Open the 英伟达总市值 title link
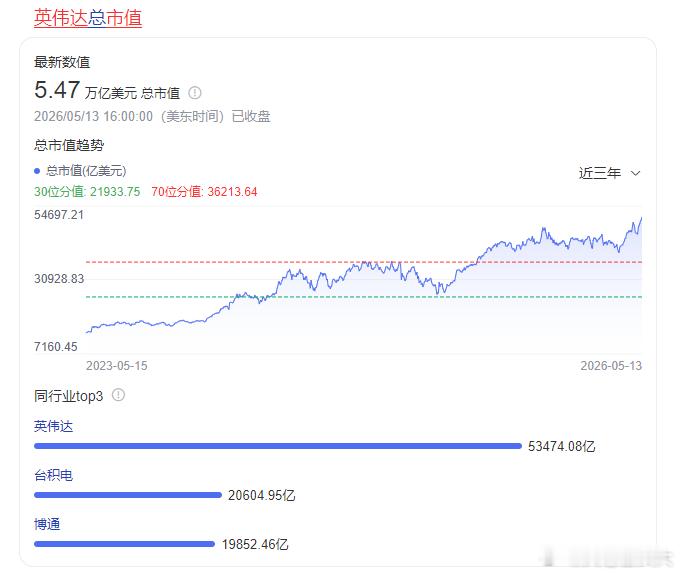The height and width of the screenshot is (574, 680). pyautogui.click(x=88, y=18)
